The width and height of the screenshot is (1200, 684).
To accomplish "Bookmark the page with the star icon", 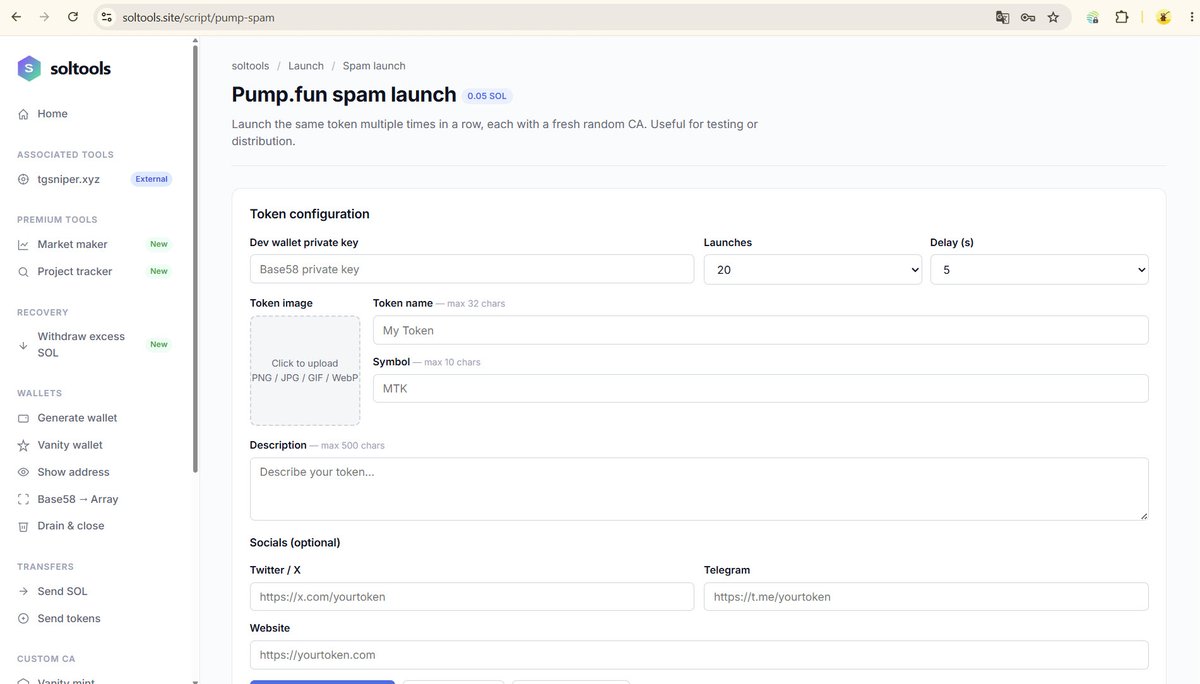I will (x=1053, y=17).
